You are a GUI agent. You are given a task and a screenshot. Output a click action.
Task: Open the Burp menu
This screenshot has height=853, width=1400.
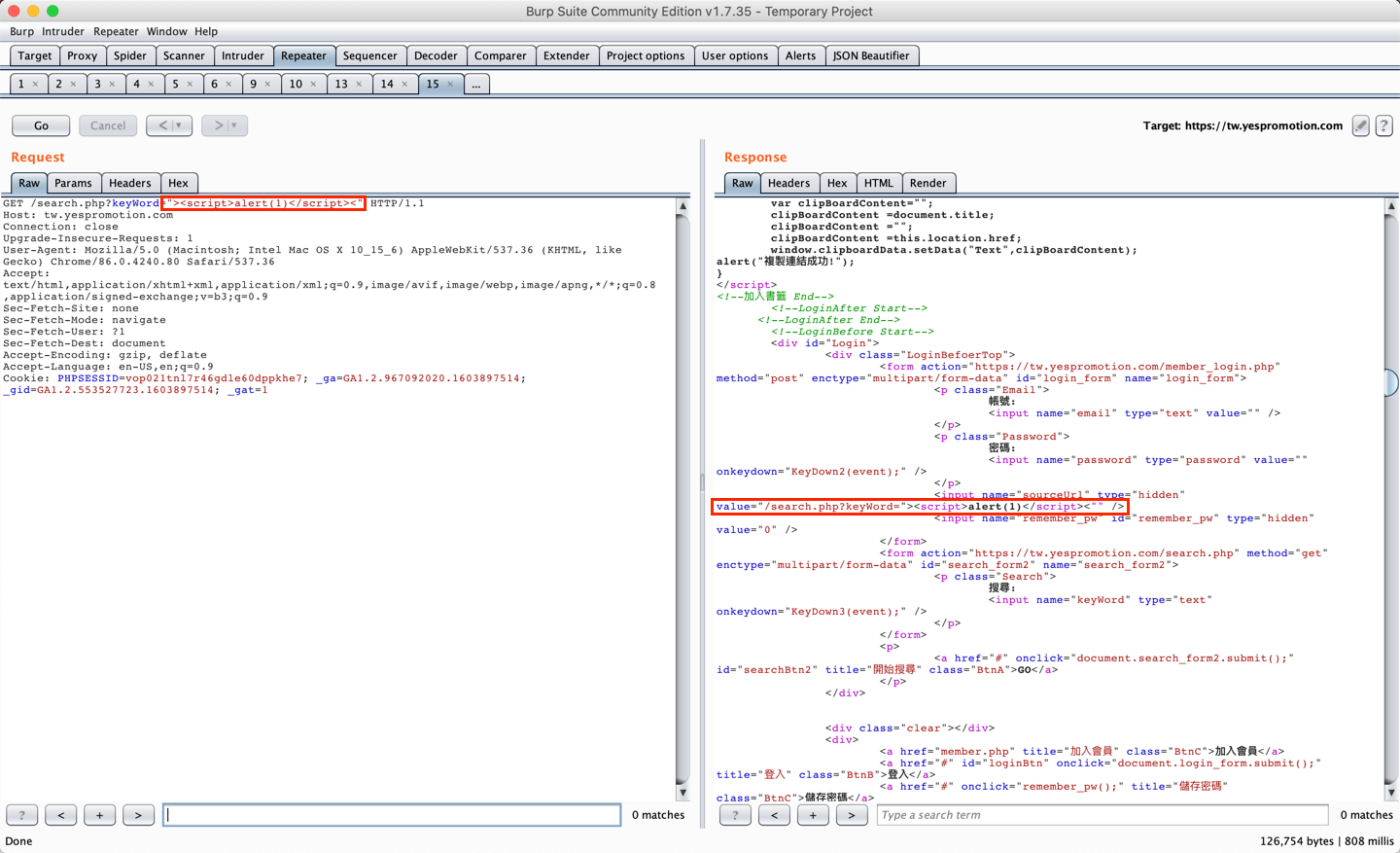(21, 31)
